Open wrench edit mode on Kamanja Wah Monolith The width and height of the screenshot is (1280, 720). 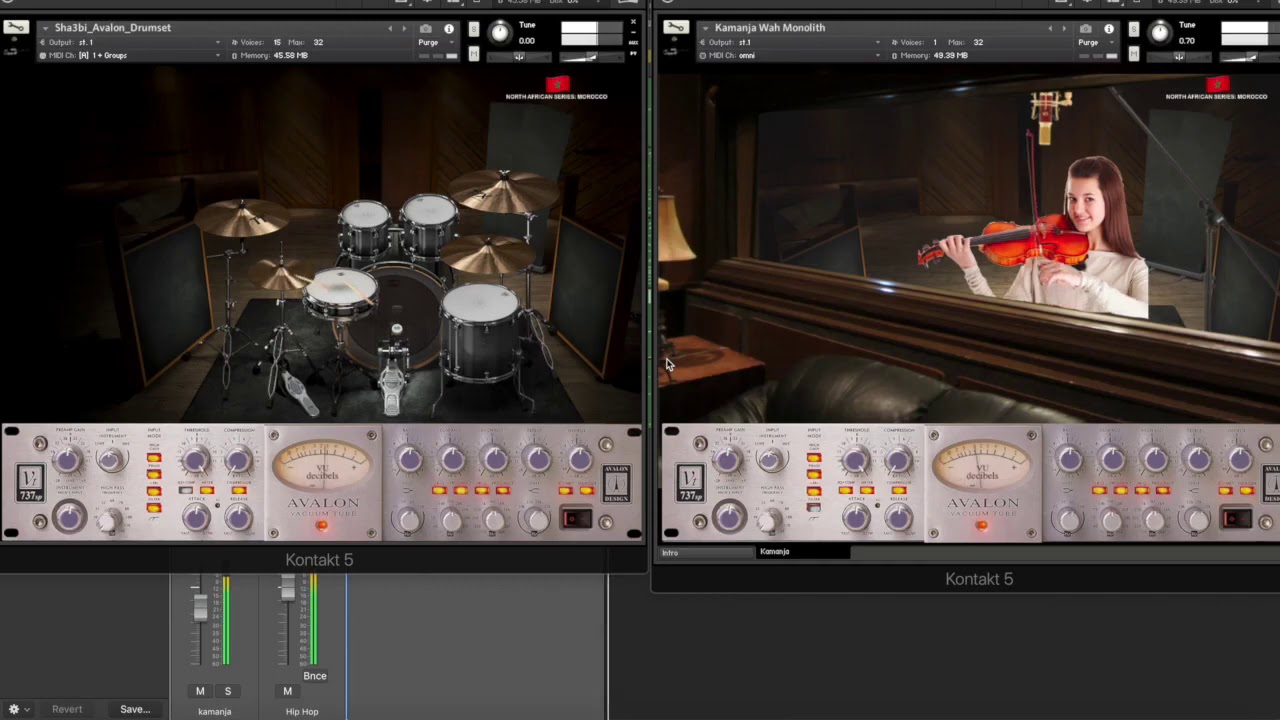[x=676, y=28]
